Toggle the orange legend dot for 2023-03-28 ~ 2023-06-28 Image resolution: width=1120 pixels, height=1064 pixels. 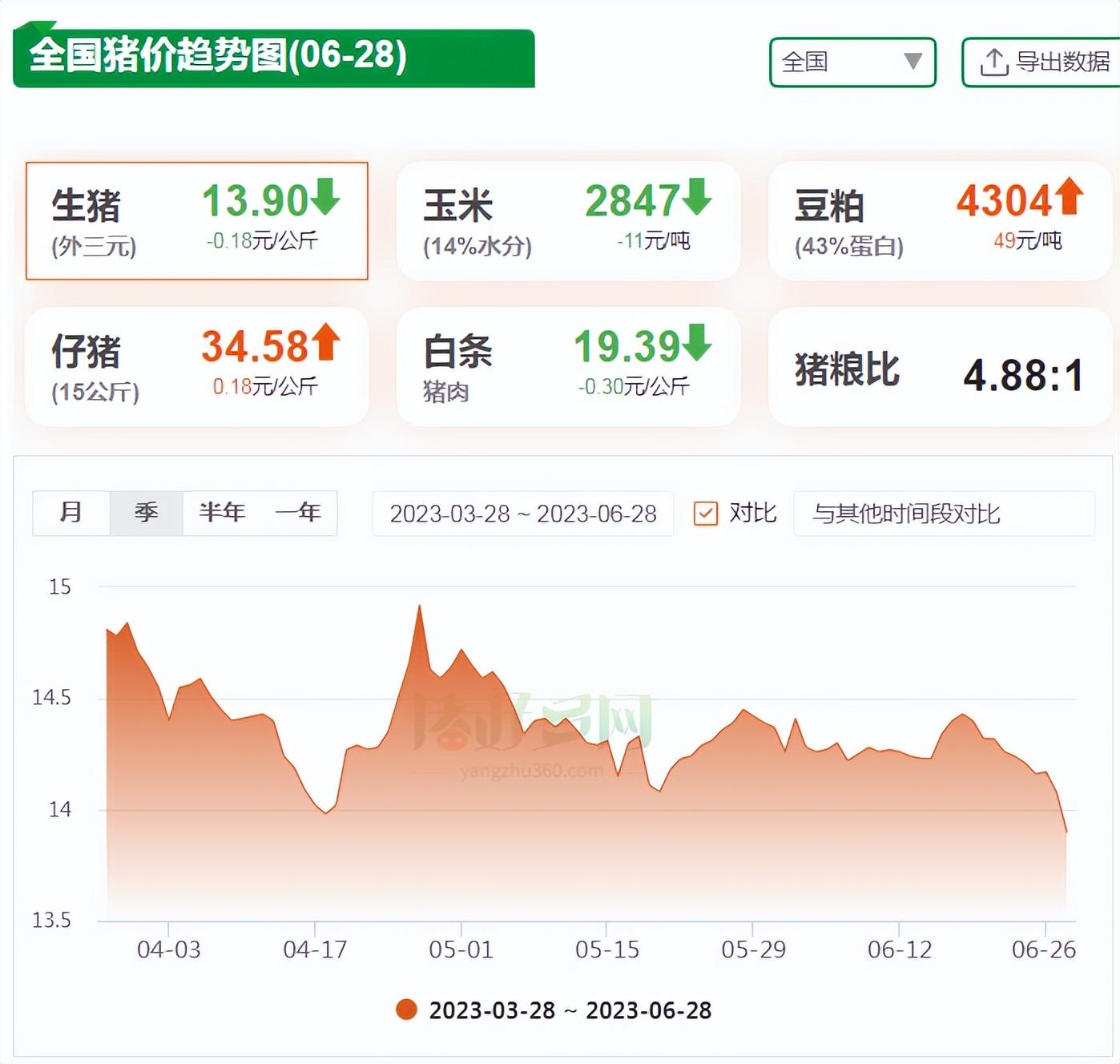point(407,1010)
